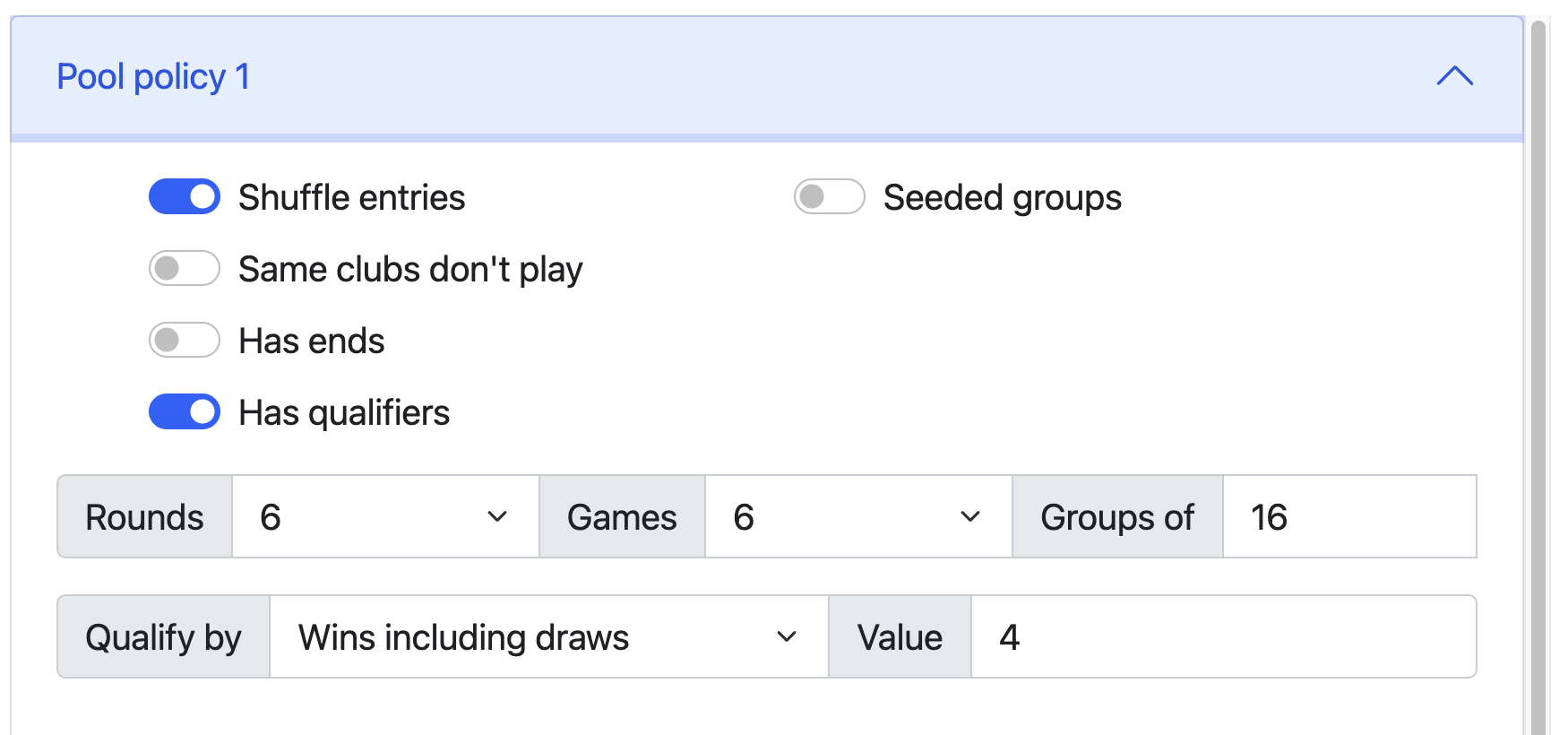Click the Rounds dropdown arrow icon

pyautogui.click(x=497, y=517)
